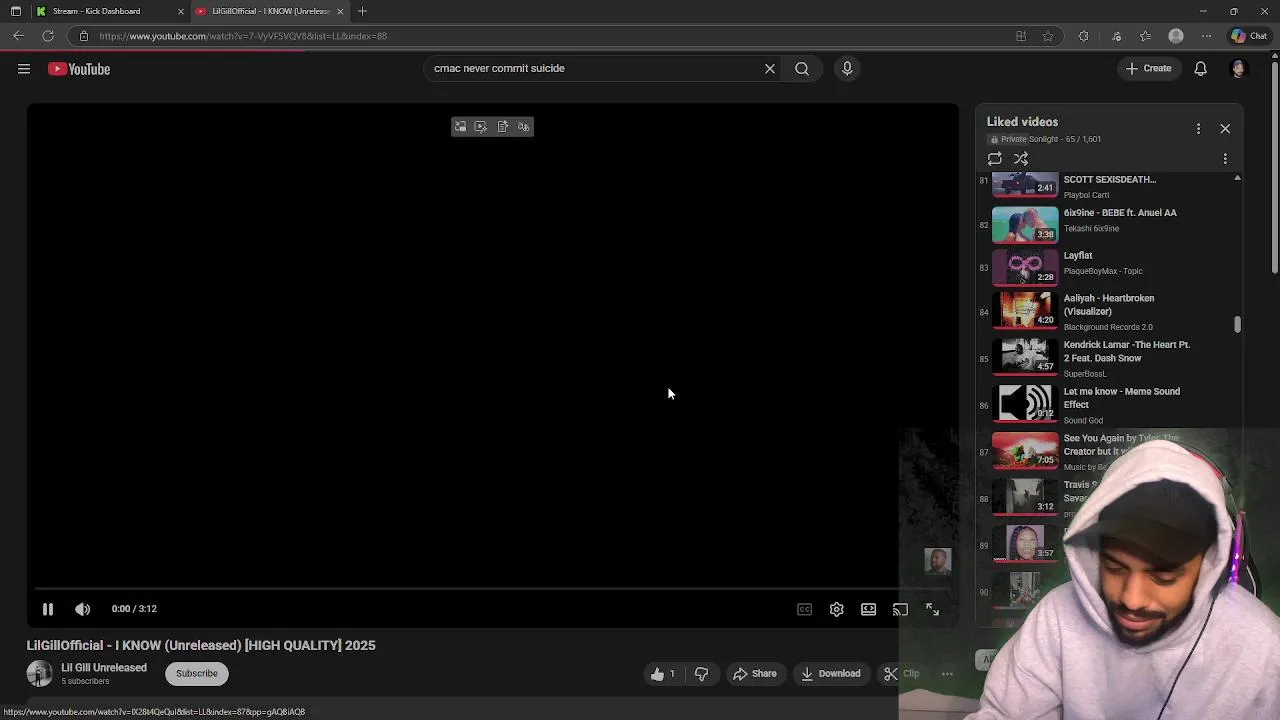The width and height of the screenshot is (1280, 720).
Task: Start voice search with microphone
Action: click(x=847, y=69)
